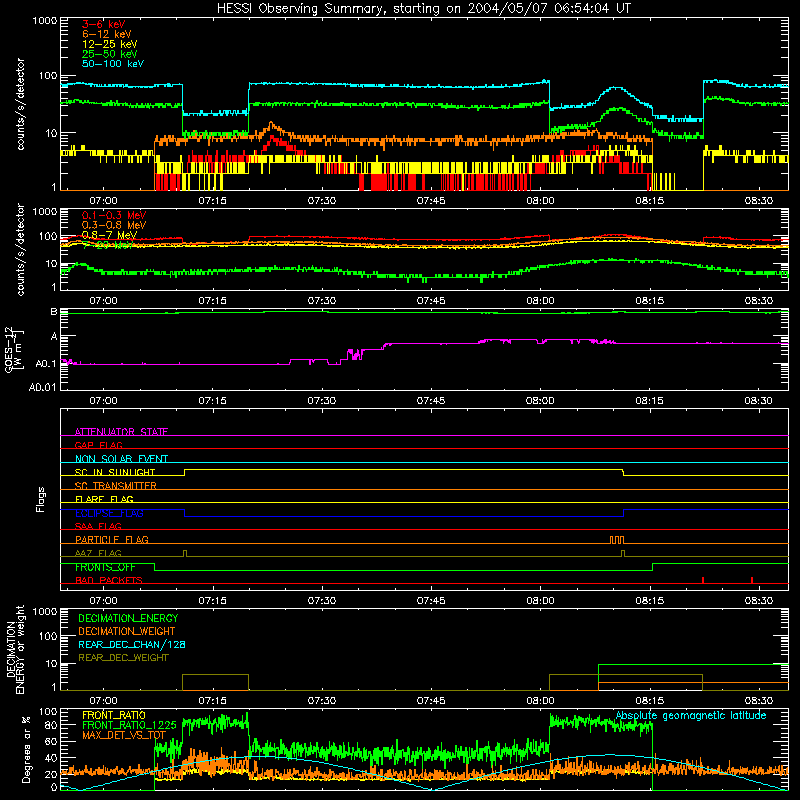Viewport: 800px width, 800px height.
Task: Click the 08:00 tick label under the GOES panel
Action: 540,401
